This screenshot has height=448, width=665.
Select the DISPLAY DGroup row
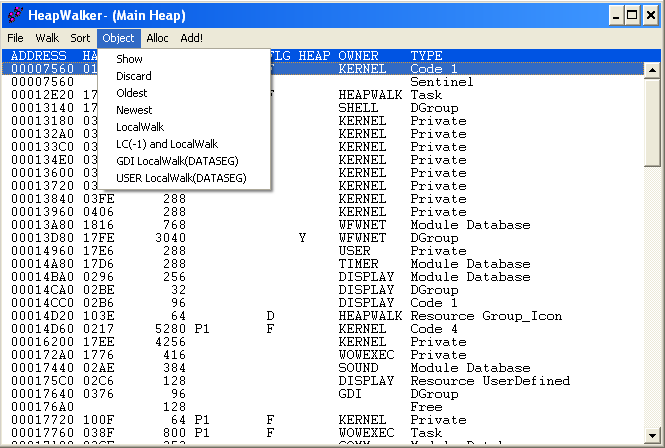323,290
